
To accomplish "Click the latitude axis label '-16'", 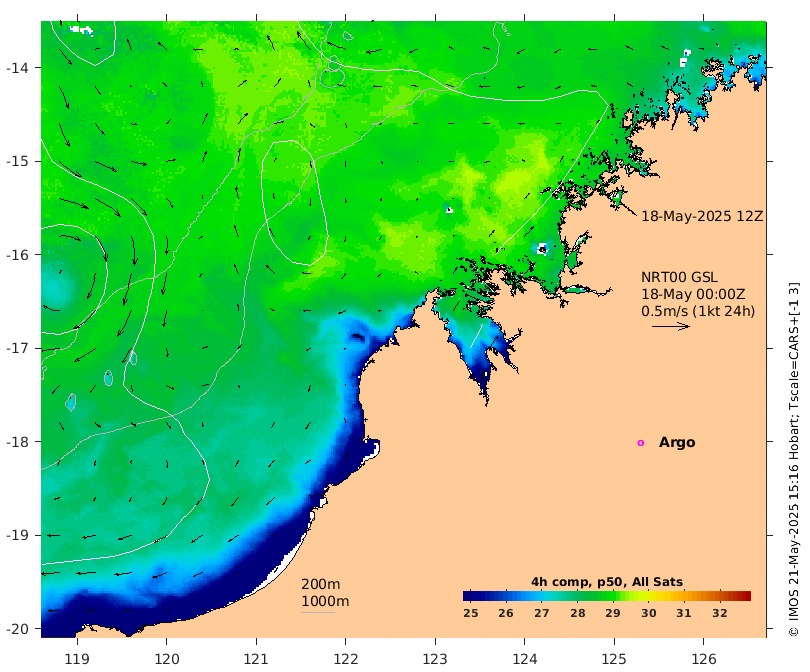I will [x=17, y=255].
